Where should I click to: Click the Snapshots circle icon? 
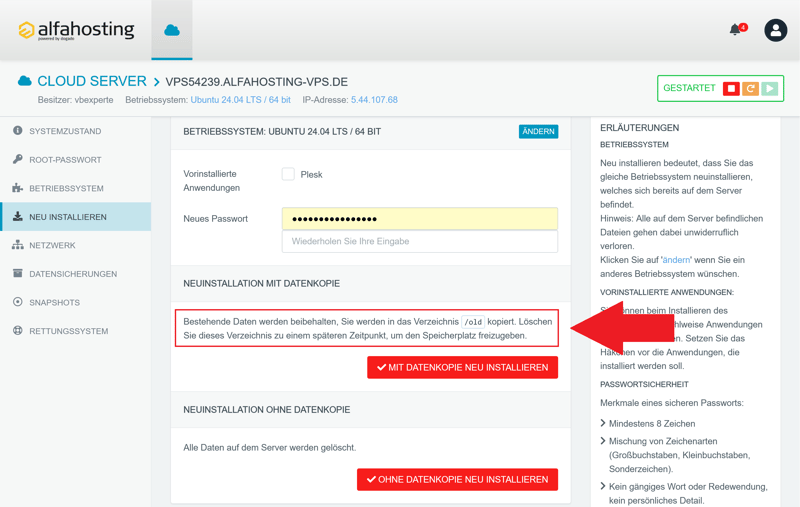click(x=18, y=302)
